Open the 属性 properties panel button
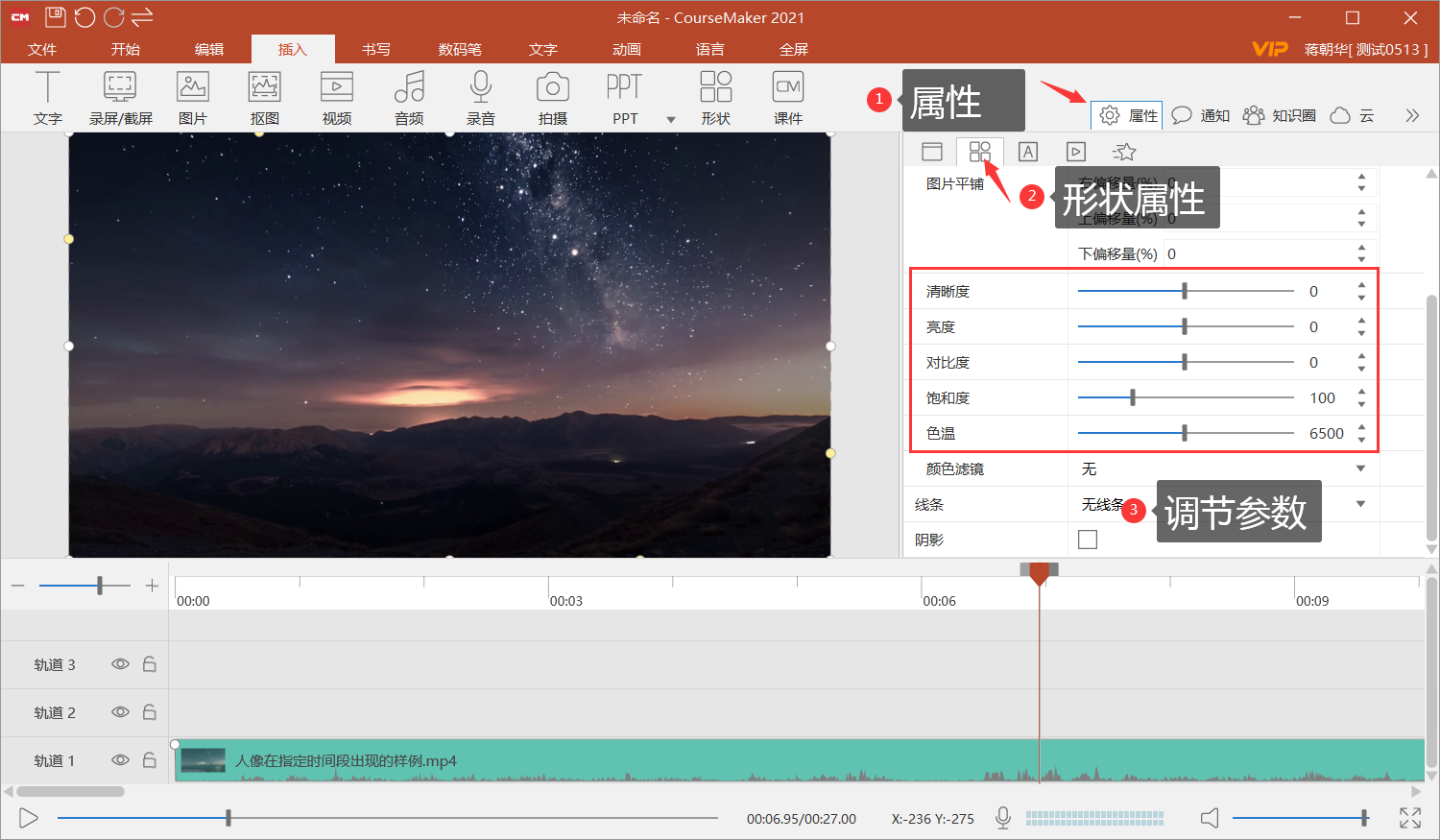This screenshot has height=840, width=1440. click(x=1127, y=115)
